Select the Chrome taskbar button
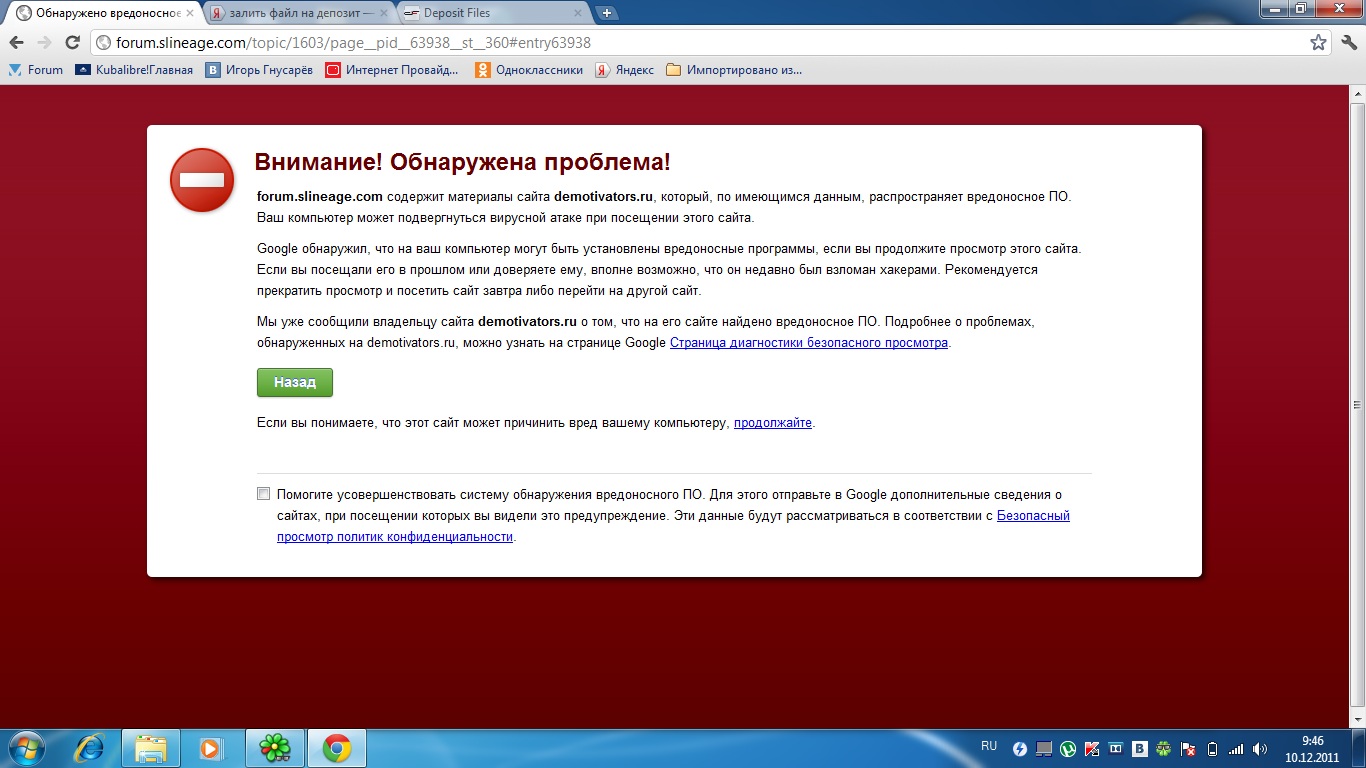 pyautogui.click(x=337, y=748)
